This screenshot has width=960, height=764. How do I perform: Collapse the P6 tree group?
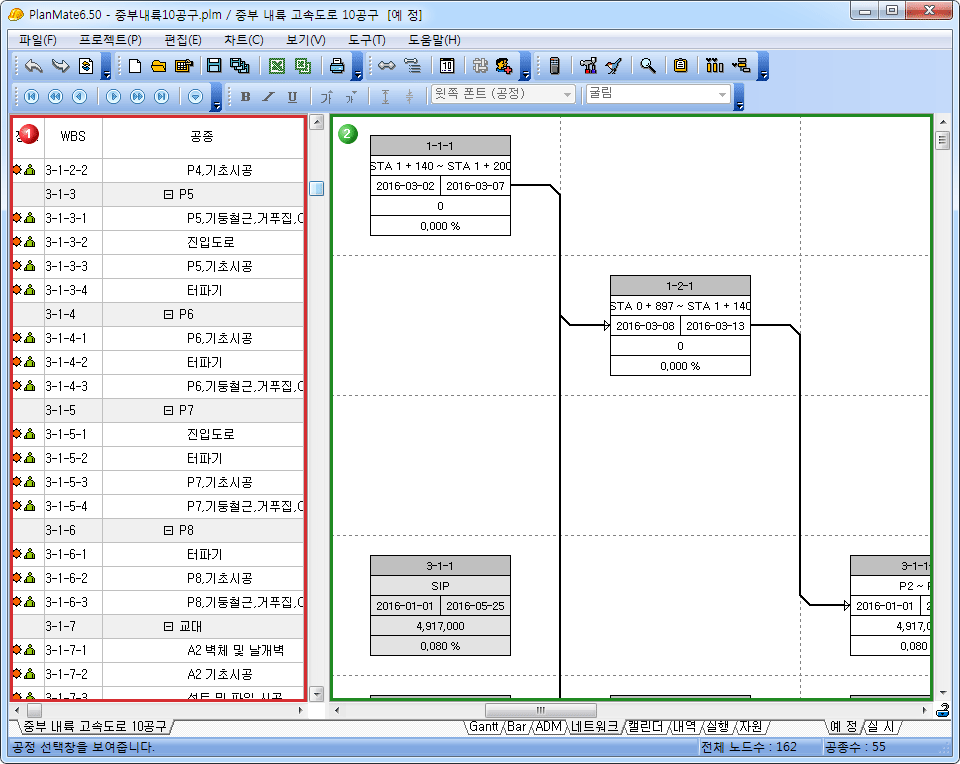pos(168,315)
